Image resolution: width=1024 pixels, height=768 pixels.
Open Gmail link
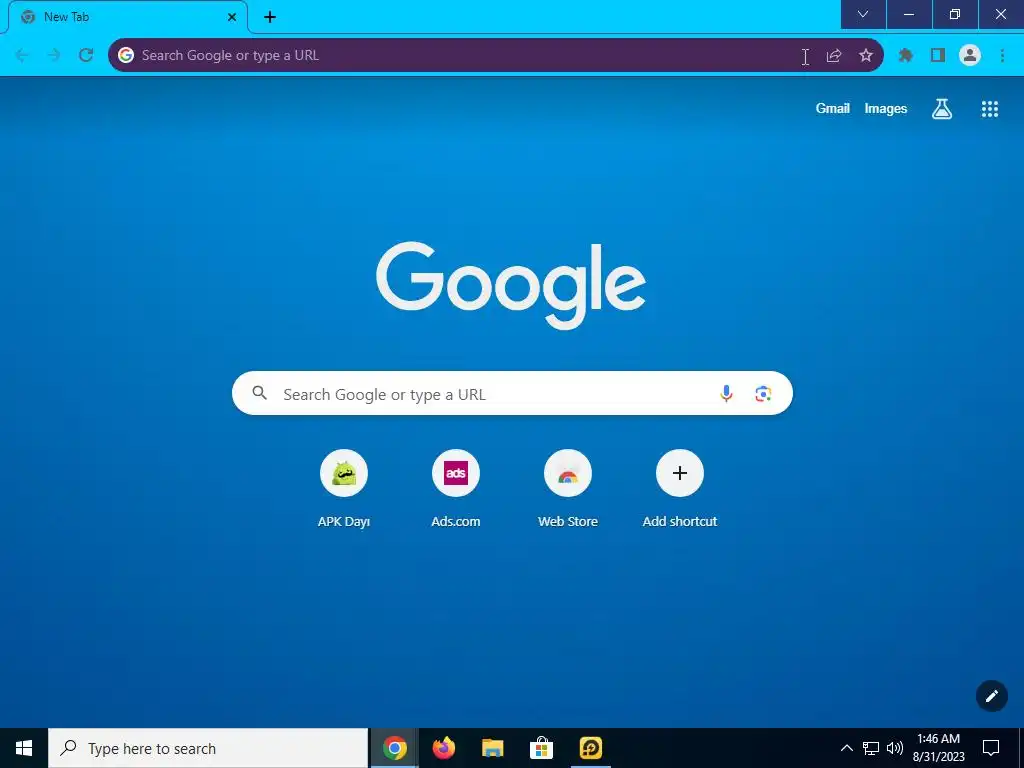click(x=833, y=108)
